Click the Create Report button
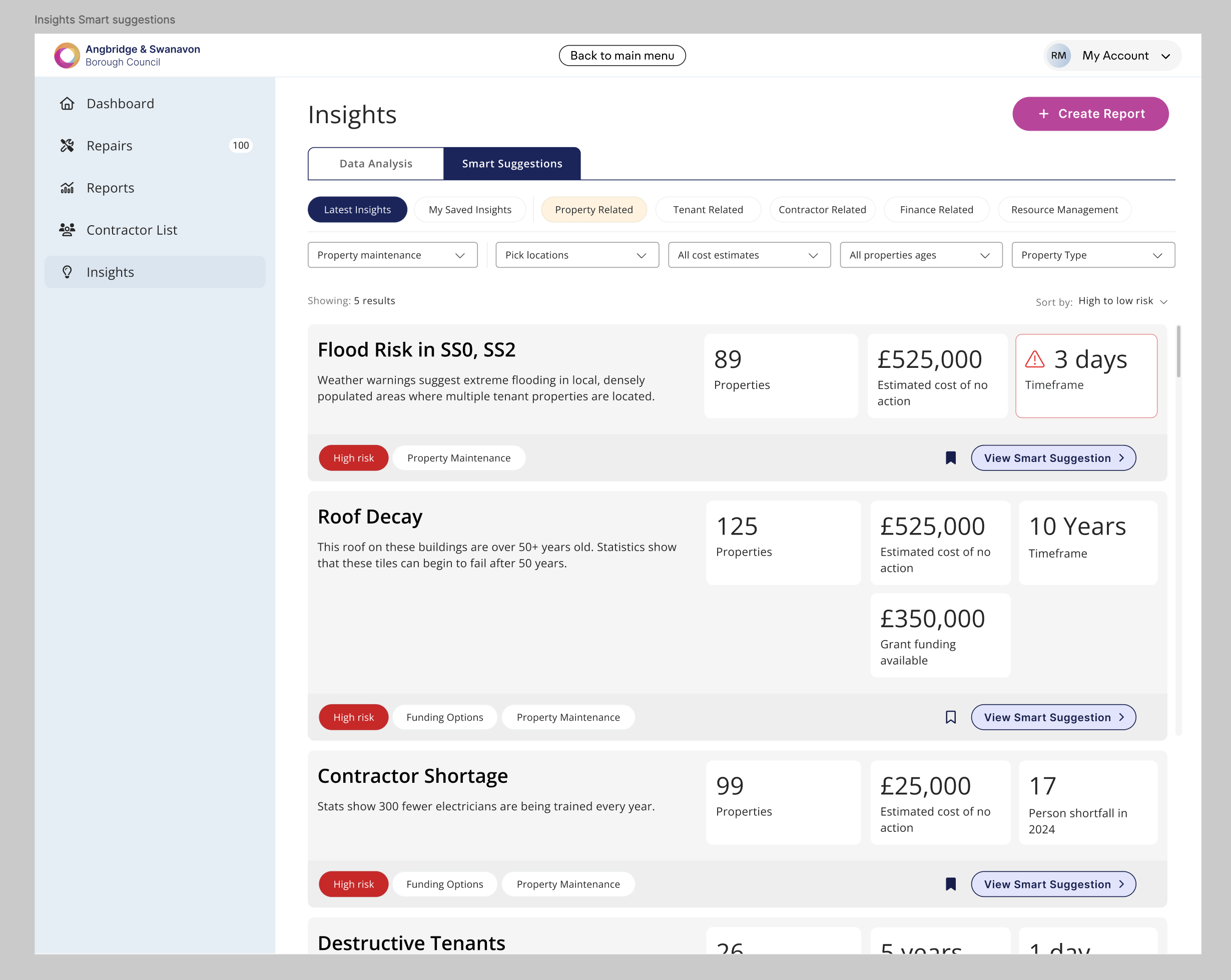The width and height of the screenshot is (1231, 980). coord(1090,114)
